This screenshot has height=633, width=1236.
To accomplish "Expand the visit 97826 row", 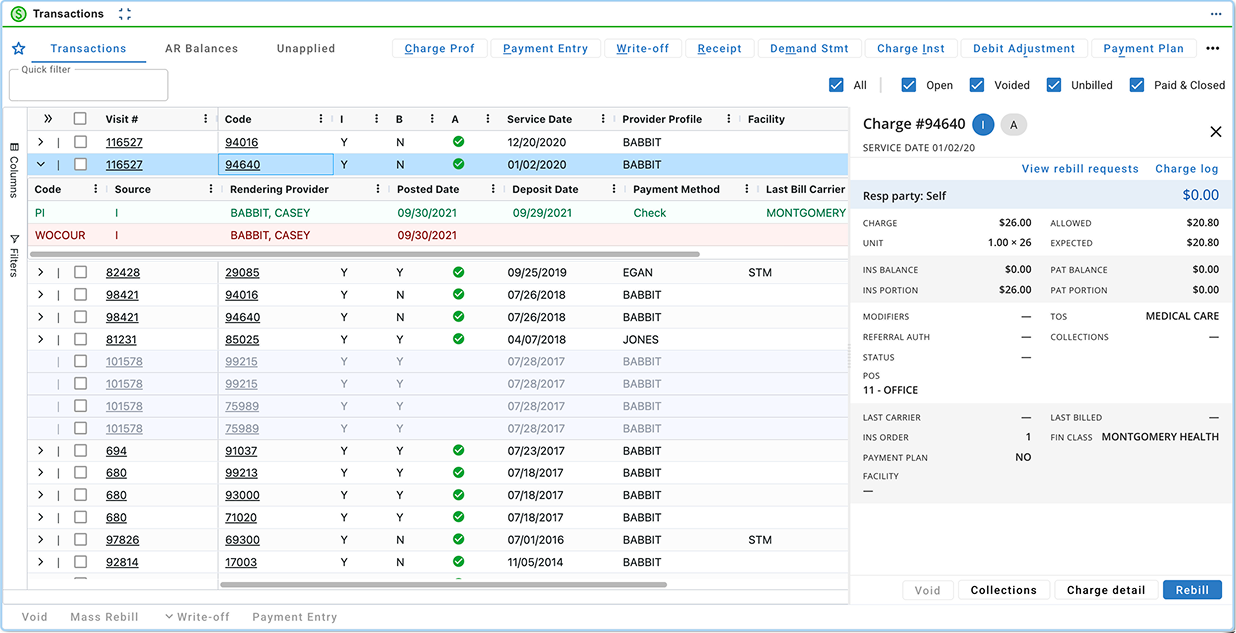I will click(x=41, y=540).
